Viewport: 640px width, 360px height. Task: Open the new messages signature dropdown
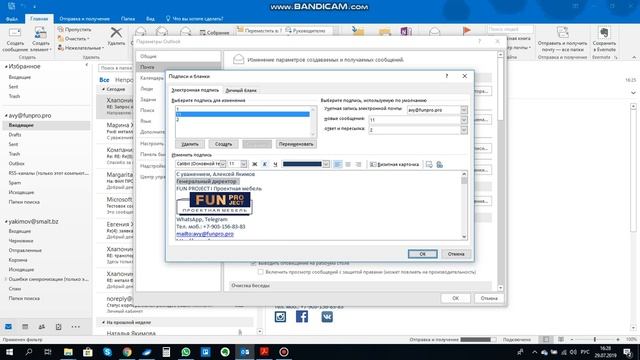[464, 120]
